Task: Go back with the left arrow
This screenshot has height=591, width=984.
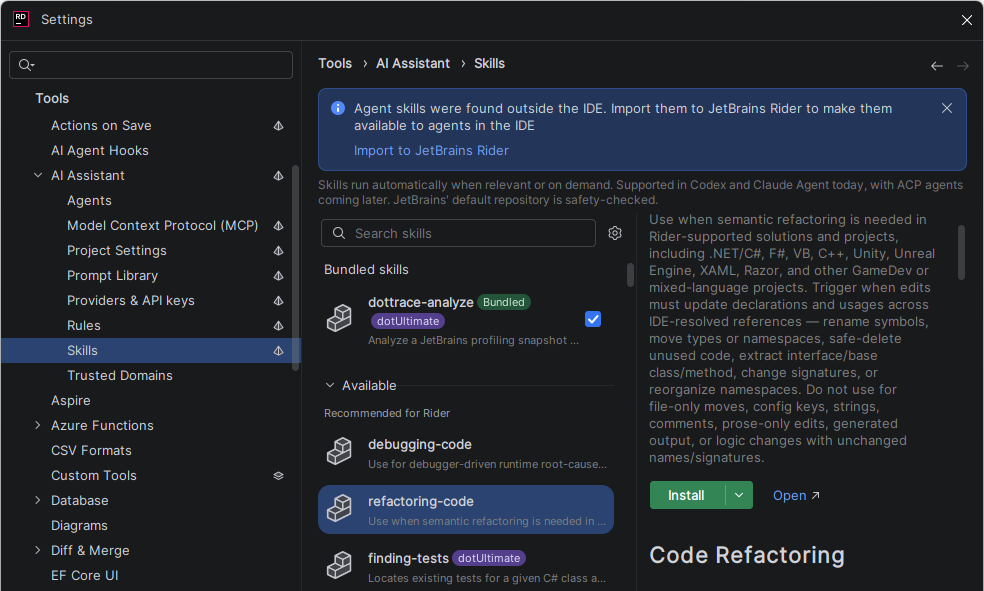Action: click(x=937, y=66)
